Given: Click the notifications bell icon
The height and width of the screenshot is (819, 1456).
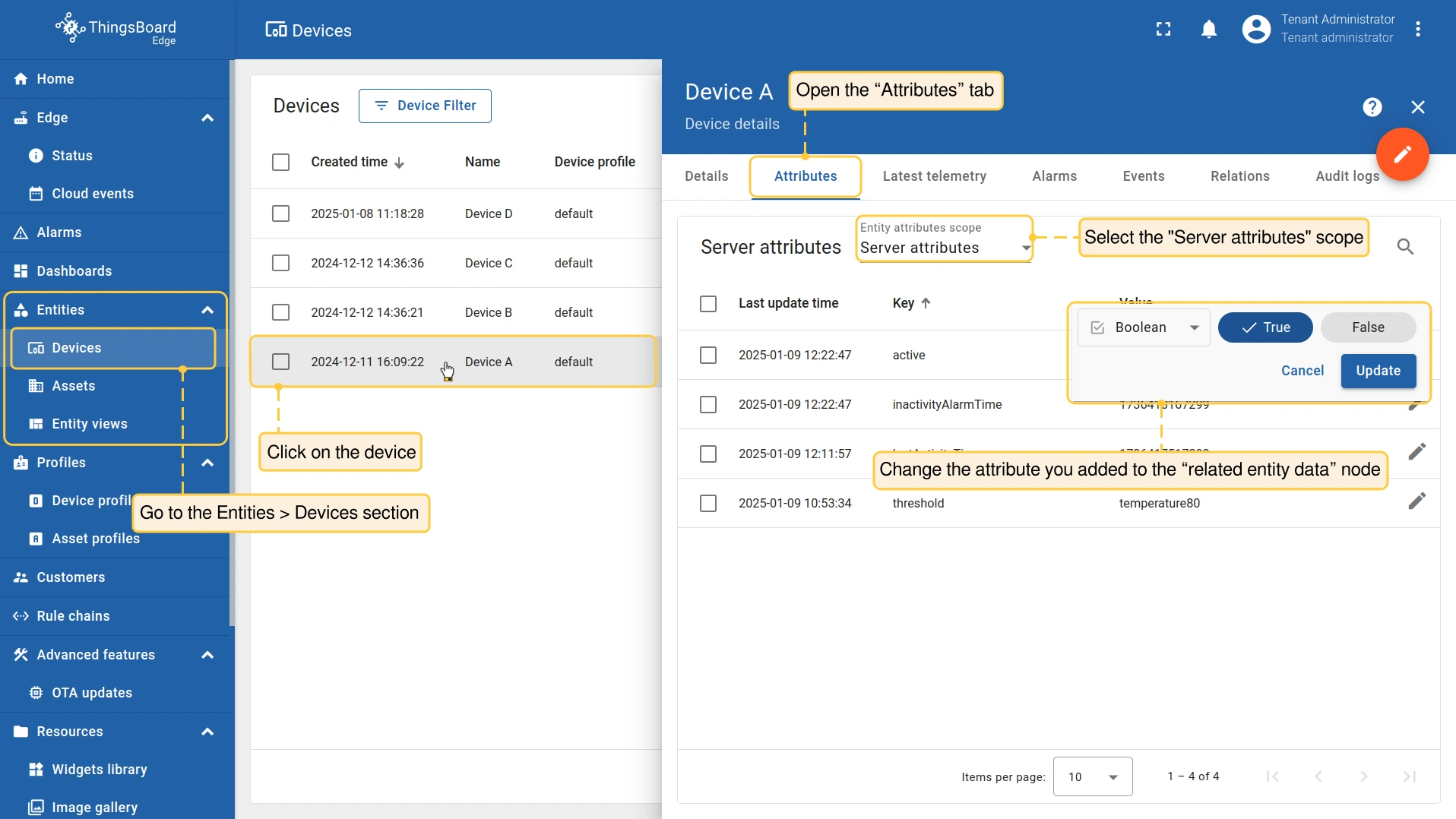Looking at the screenshot, I should 1208,30.
